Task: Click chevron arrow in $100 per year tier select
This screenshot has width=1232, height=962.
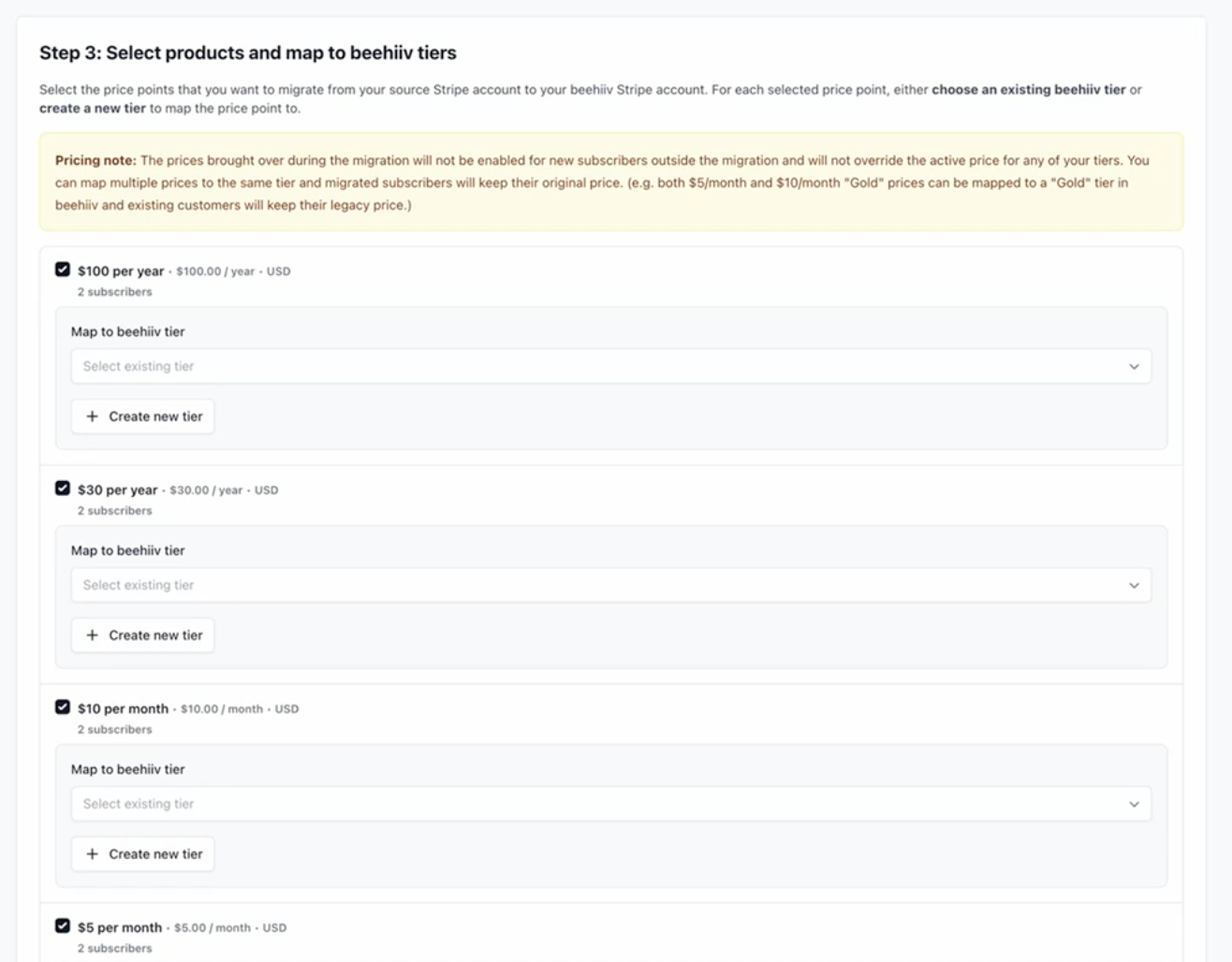Action: [x=1134, y=367]
